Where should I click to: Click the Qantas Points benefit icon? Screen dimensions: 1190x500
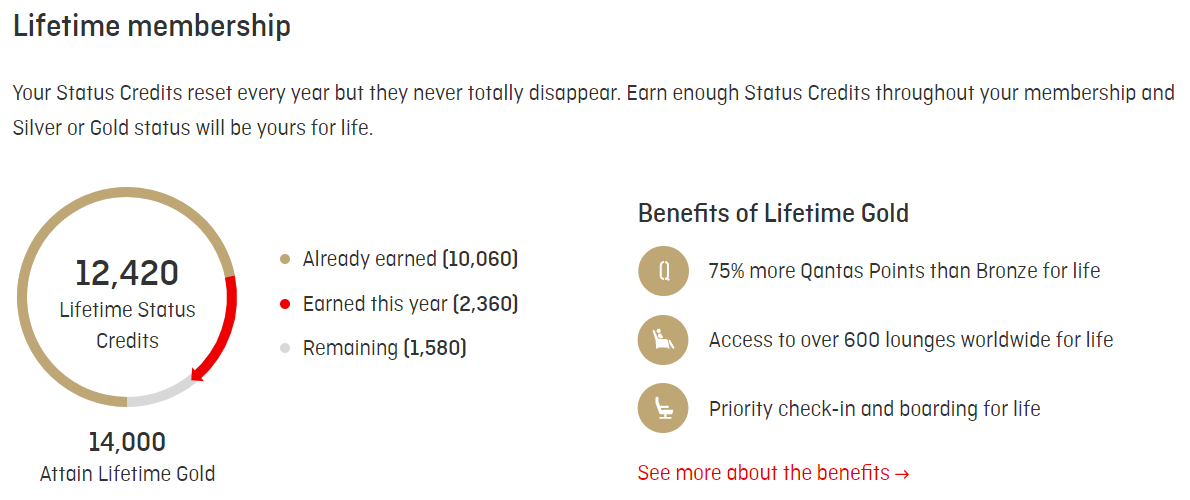pos(663,271)
